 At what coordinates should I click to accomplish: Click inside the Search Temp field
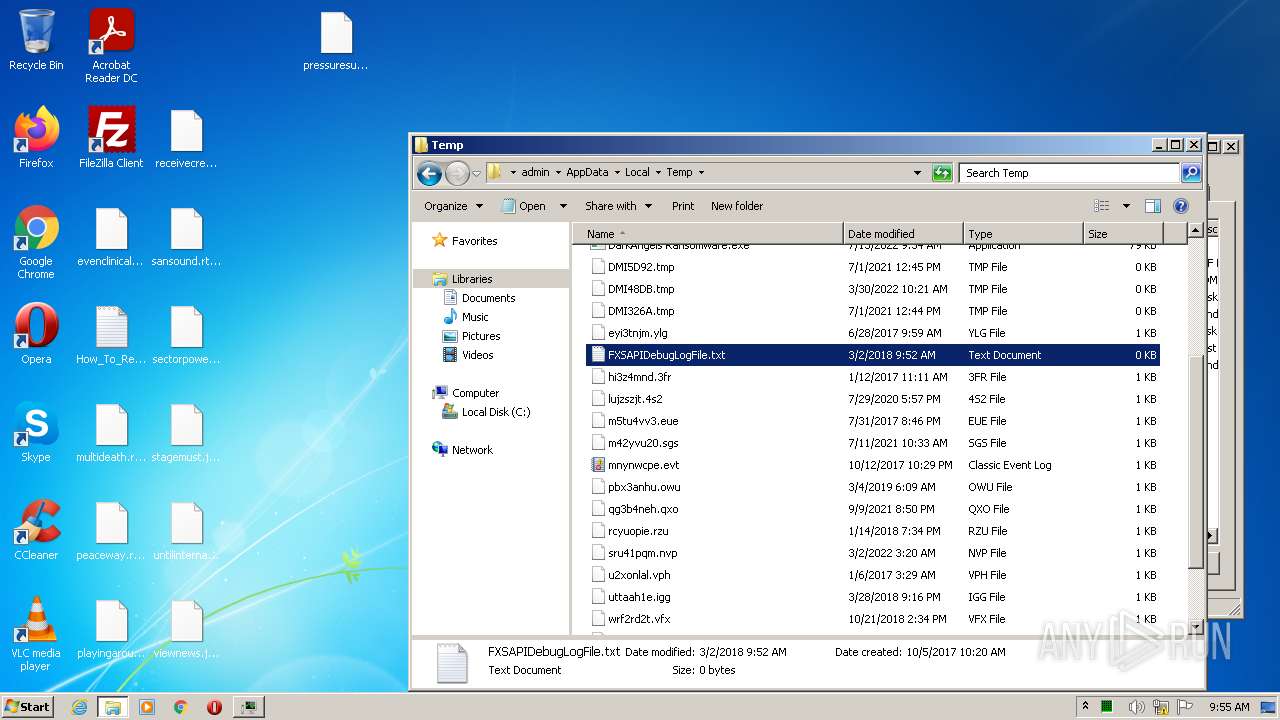tap(1068, 173)
